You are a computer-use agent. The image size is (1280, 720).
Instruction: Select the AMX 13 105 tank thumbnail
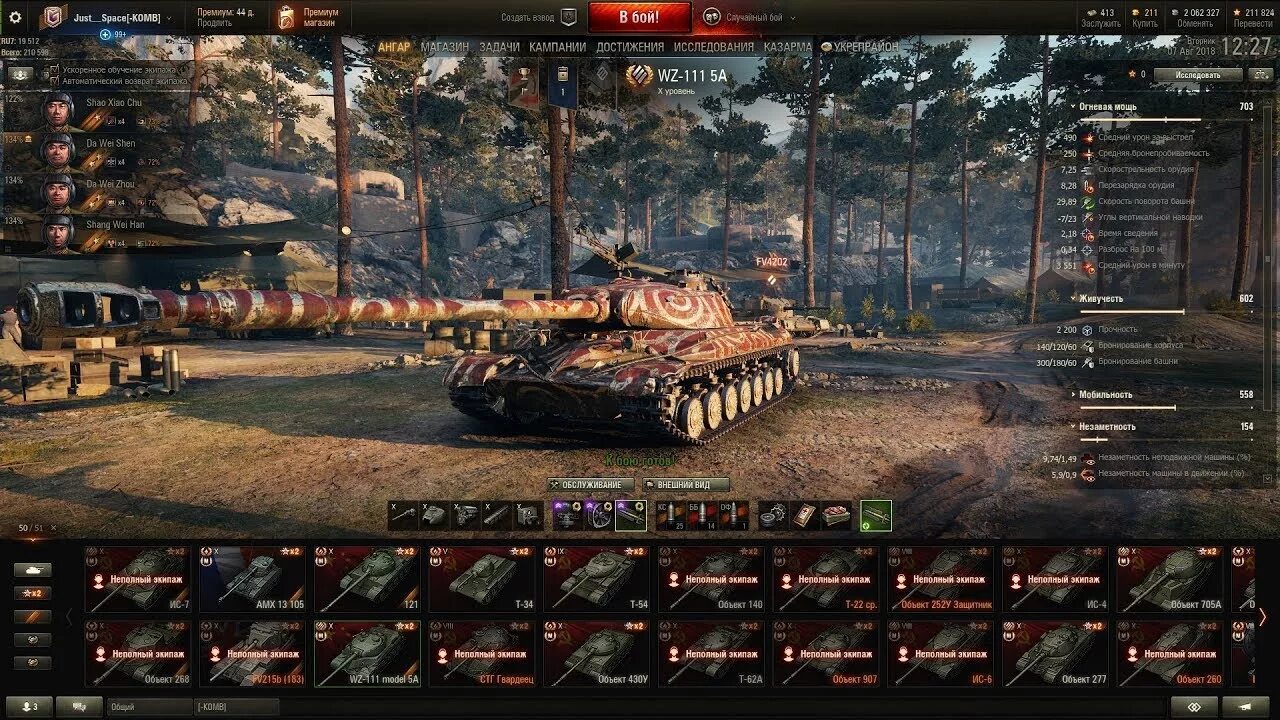(252, 579)
